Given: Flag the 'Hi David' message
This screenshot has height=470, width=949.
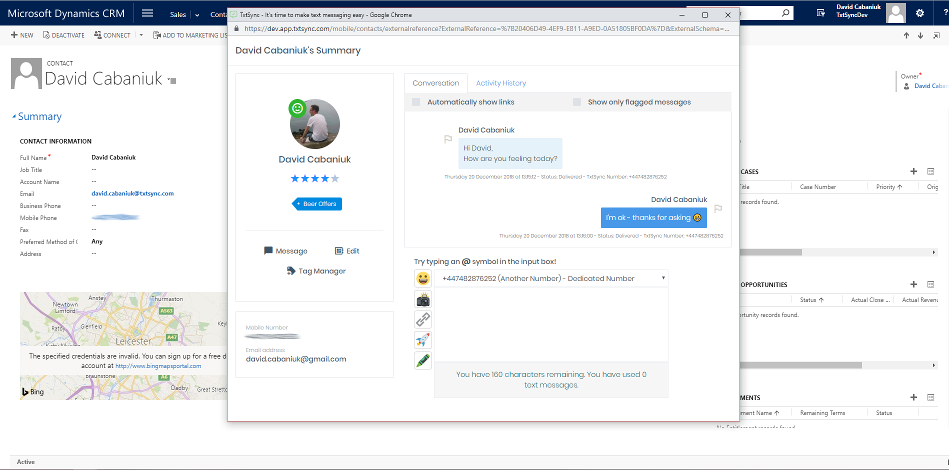Looking at the screenshot, I should tap(448, 140).
